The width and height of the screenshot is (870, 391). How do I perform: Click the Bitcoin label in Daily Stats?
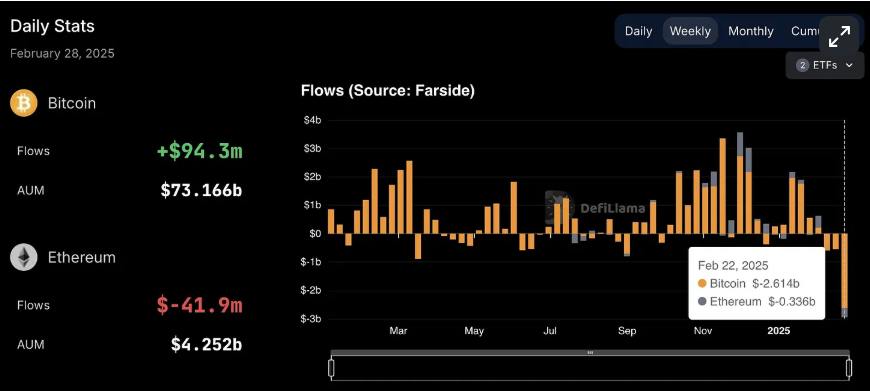(72, 103)
